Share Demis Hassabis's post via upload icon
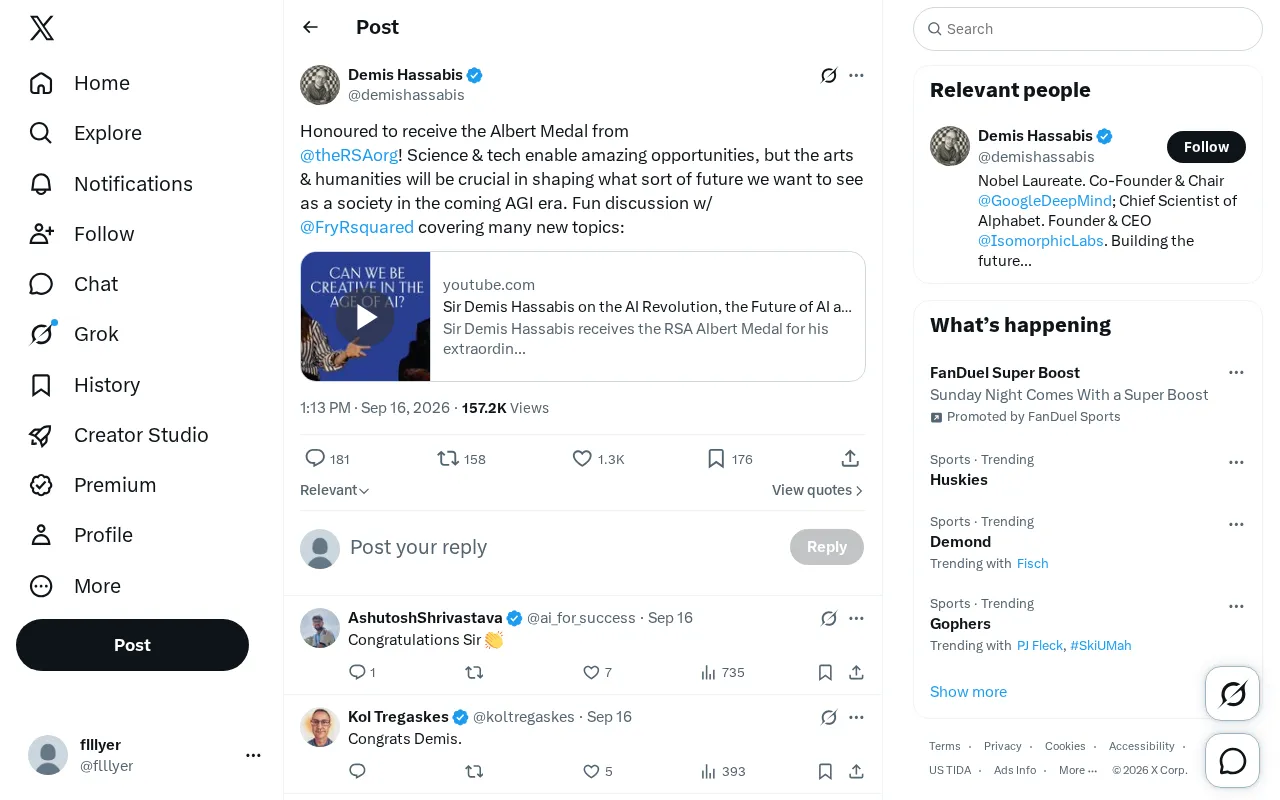 coord(850,459)
